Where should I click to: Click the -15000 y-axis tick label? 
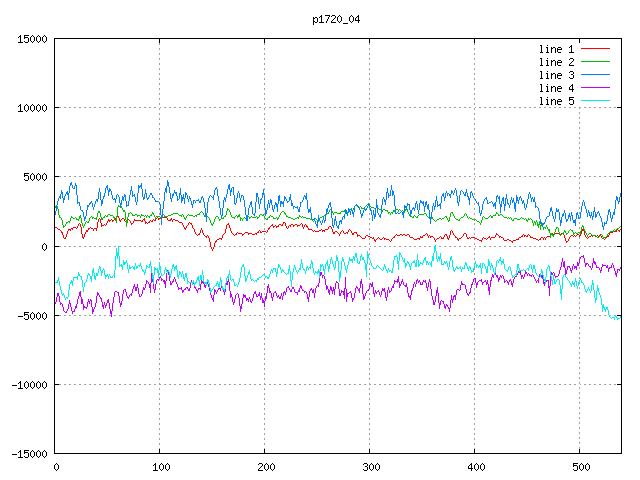[x=29, y=453]
